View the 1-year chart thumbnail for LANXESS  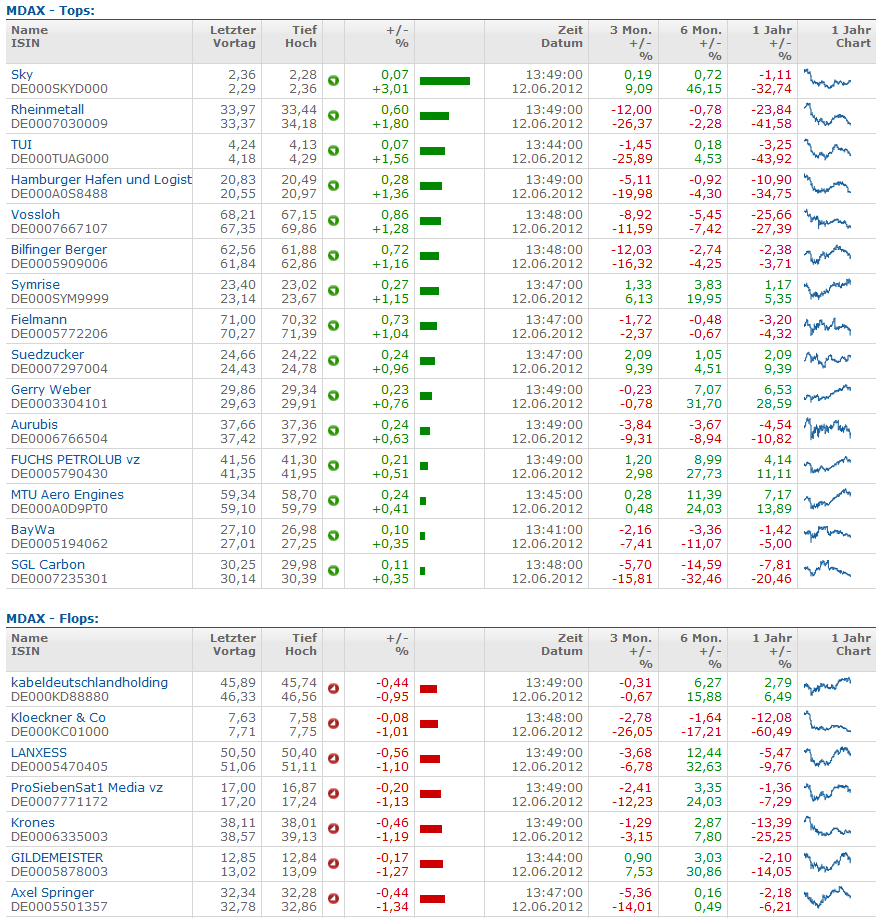[x=827, y=757]
